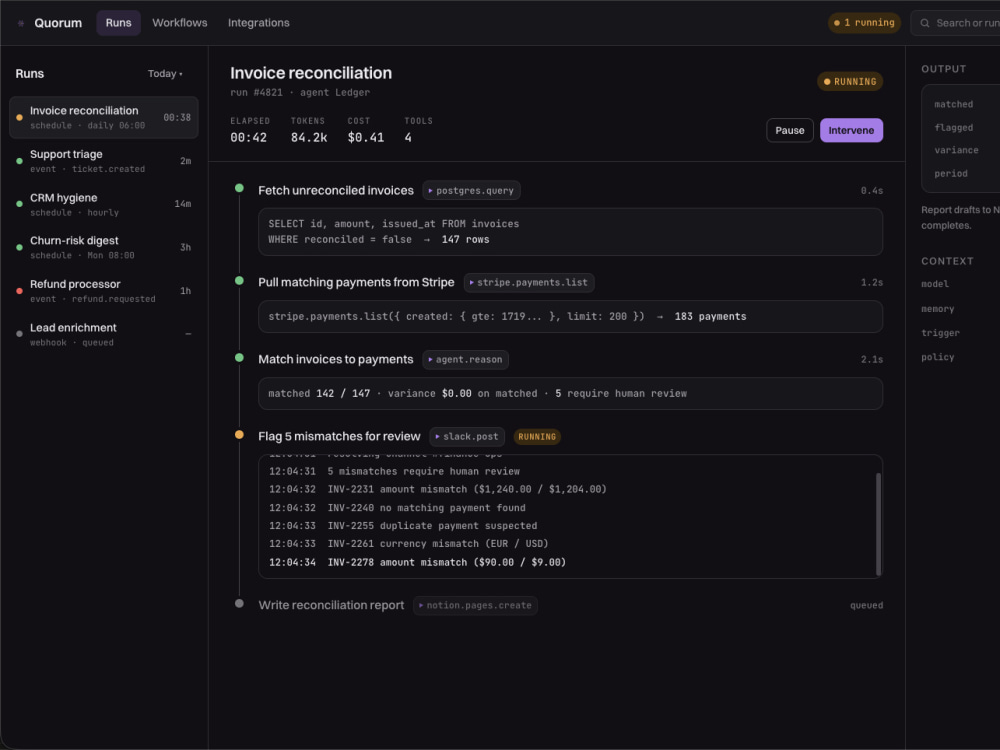Viewport: 1000px width, 750px height.
Task: Click the variance row in OUTPUT
Action: pyautogui.click(x=967, y=151)
